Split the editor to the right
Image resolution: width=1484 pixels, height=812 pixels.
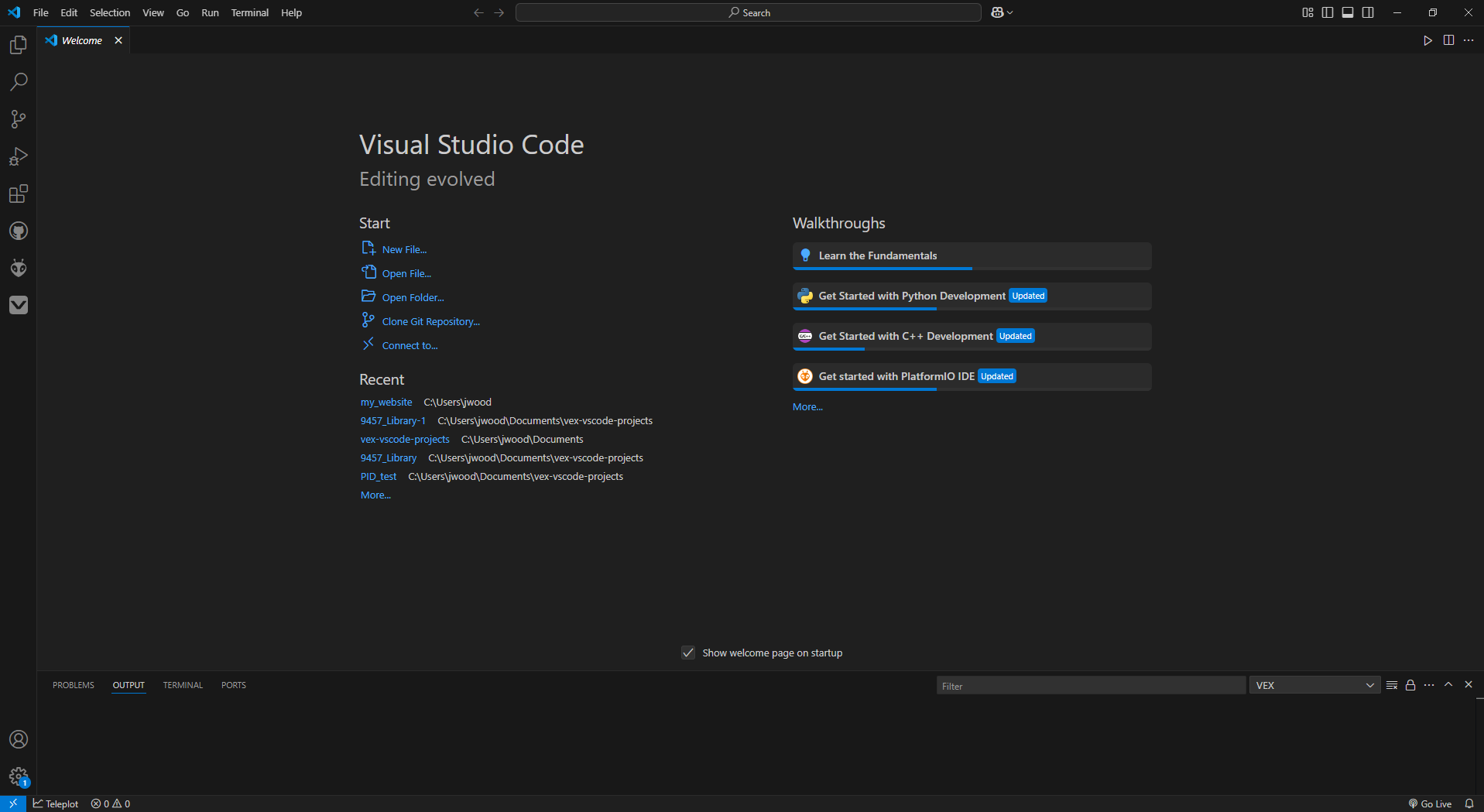click(1448, 40)
